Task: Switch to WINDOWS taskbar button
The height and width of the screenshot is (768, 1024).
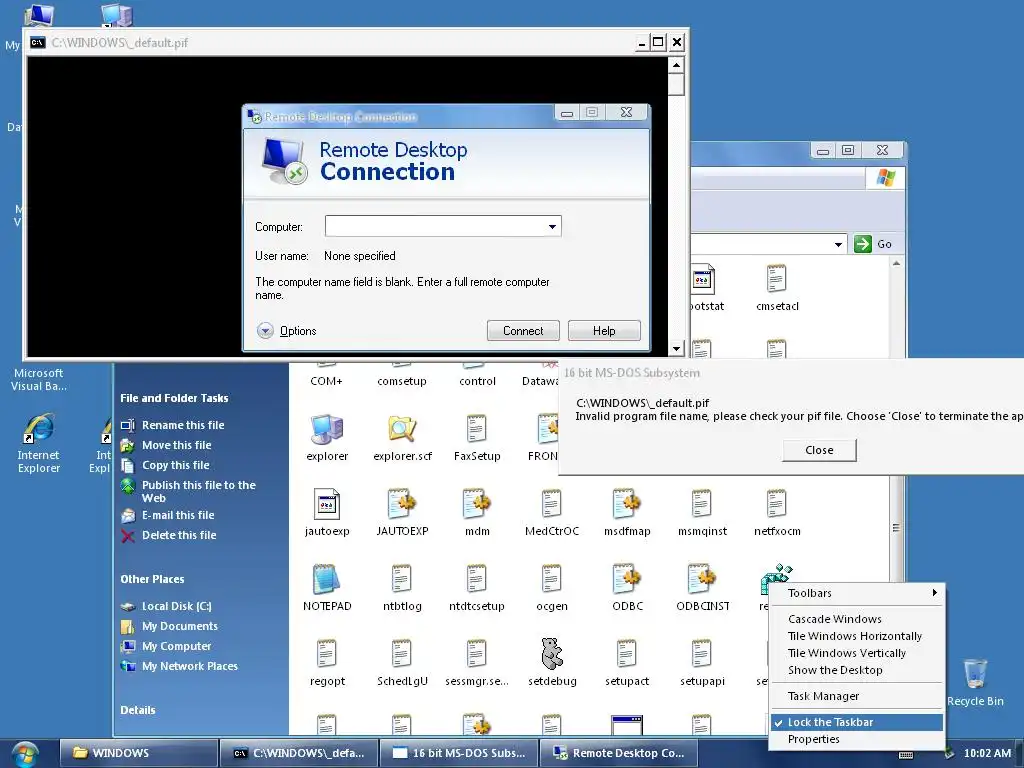Action: point(138,753)
